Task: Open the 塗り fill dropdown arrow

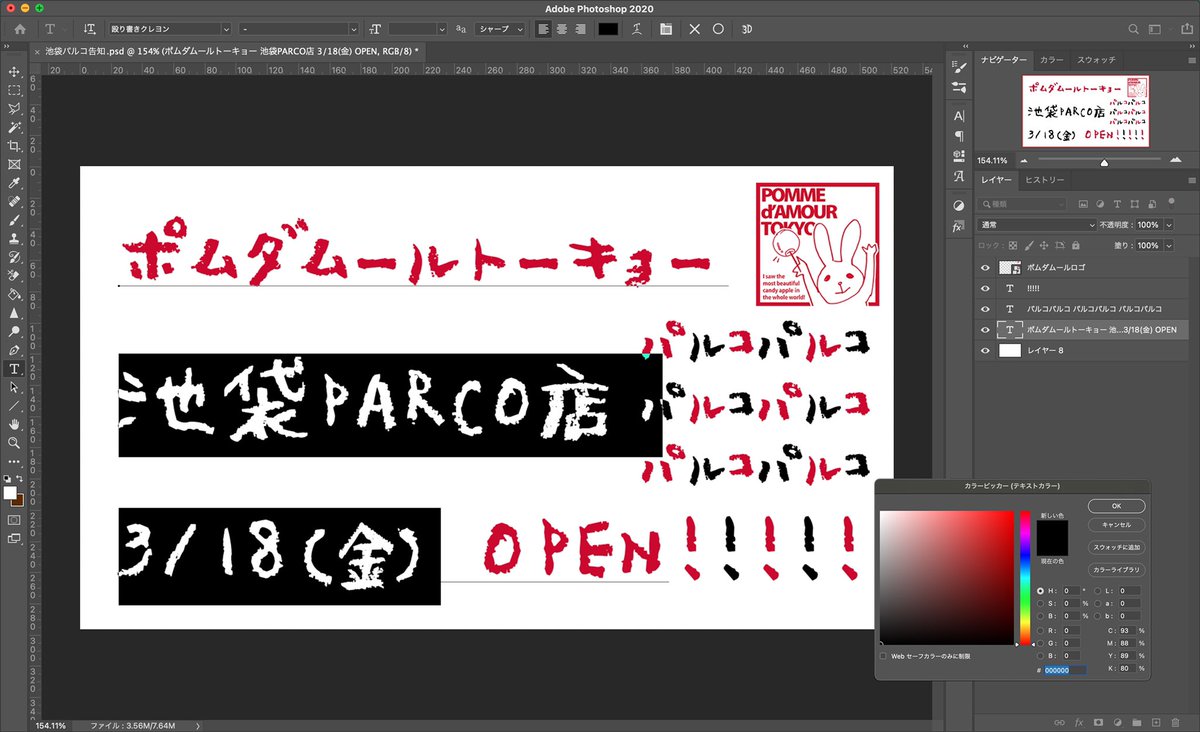Action: tap(1168, 245)
